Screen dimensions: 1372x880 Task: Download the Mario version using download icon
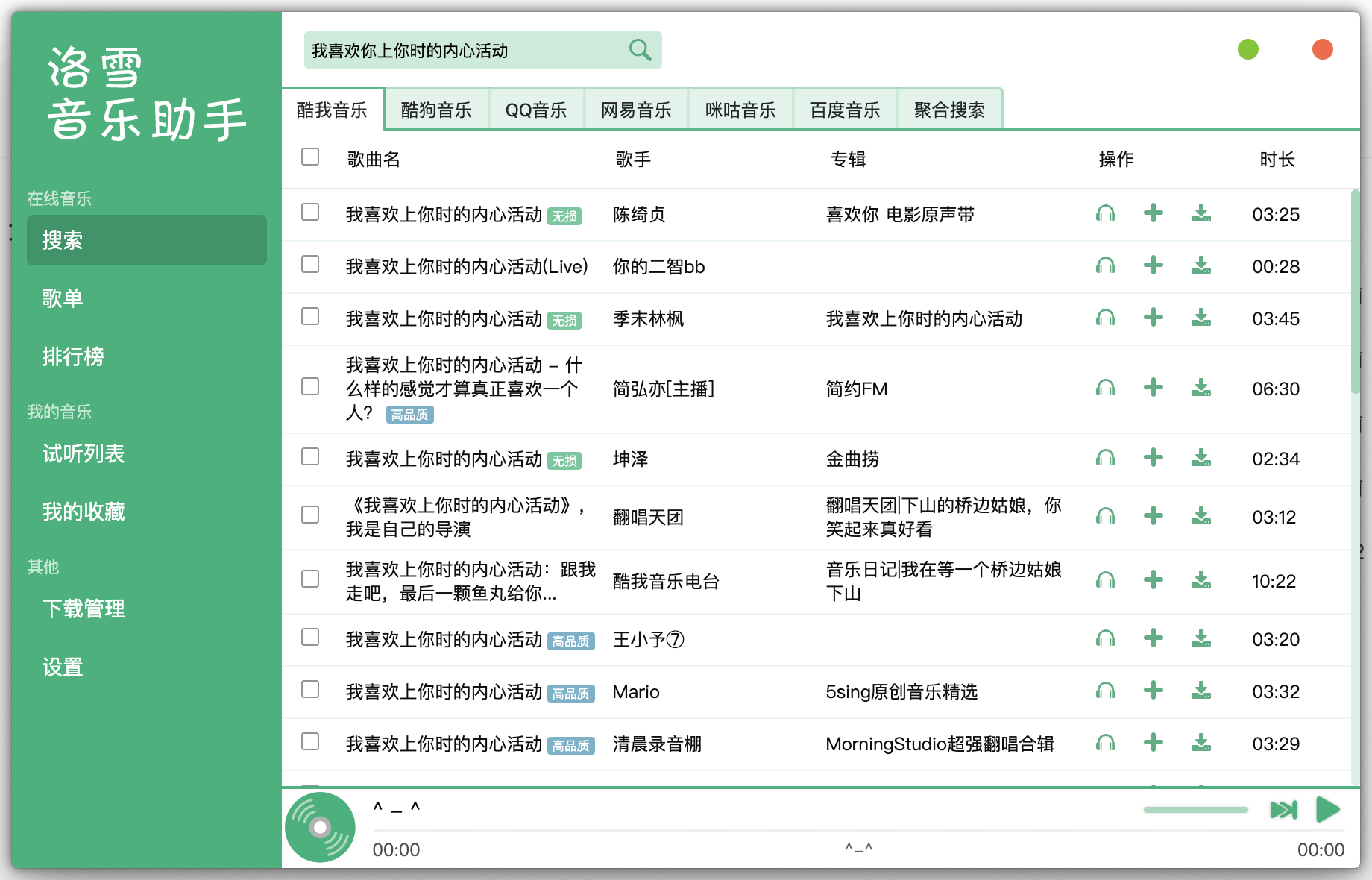coord(1200,691)
